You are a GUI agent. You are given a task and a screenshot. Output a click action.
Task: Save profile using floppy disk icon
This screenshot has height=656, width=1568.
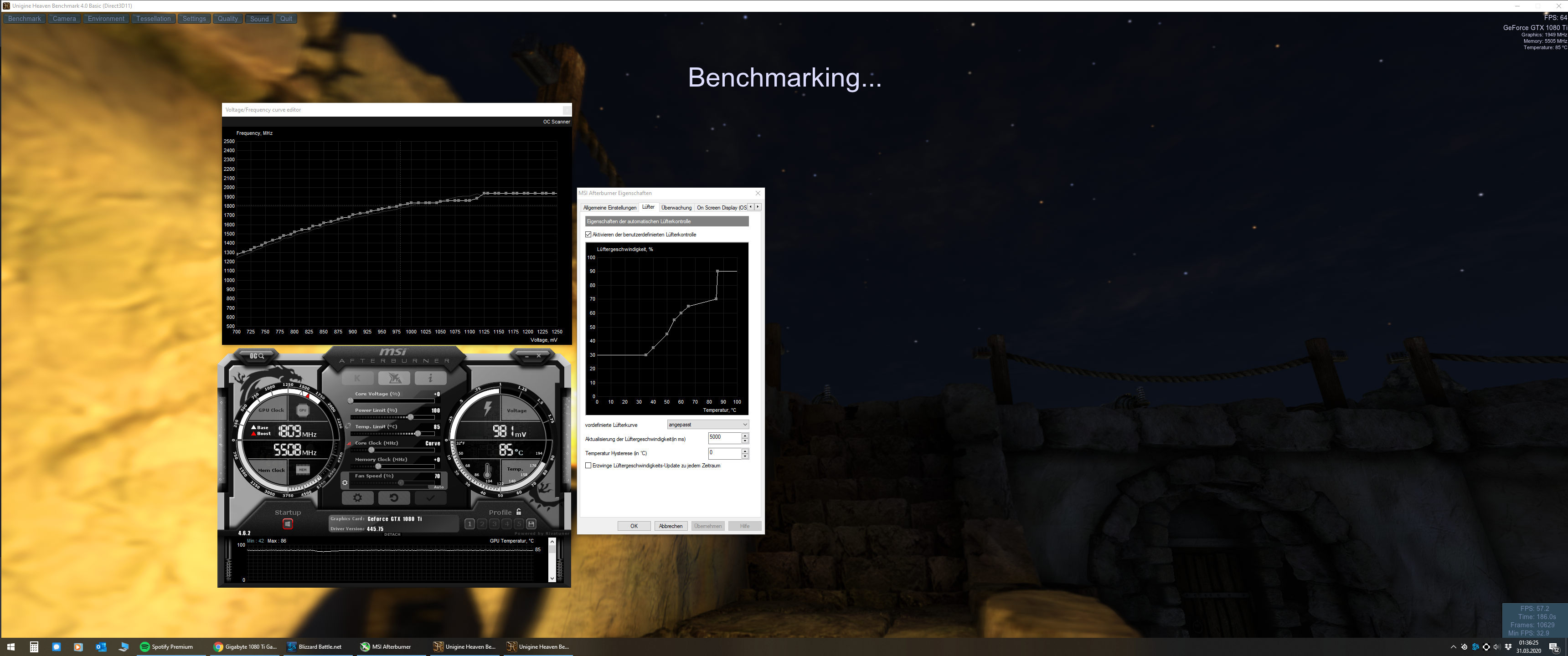pyautogui.click(x=531, y=524)
